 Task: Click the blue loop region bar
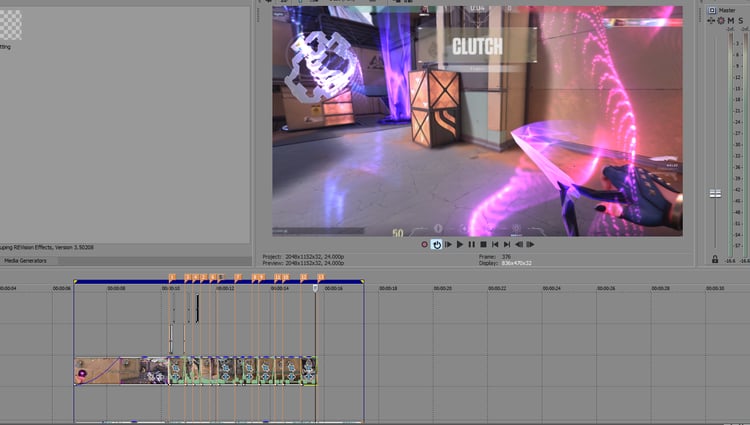(x=219, y=282)
